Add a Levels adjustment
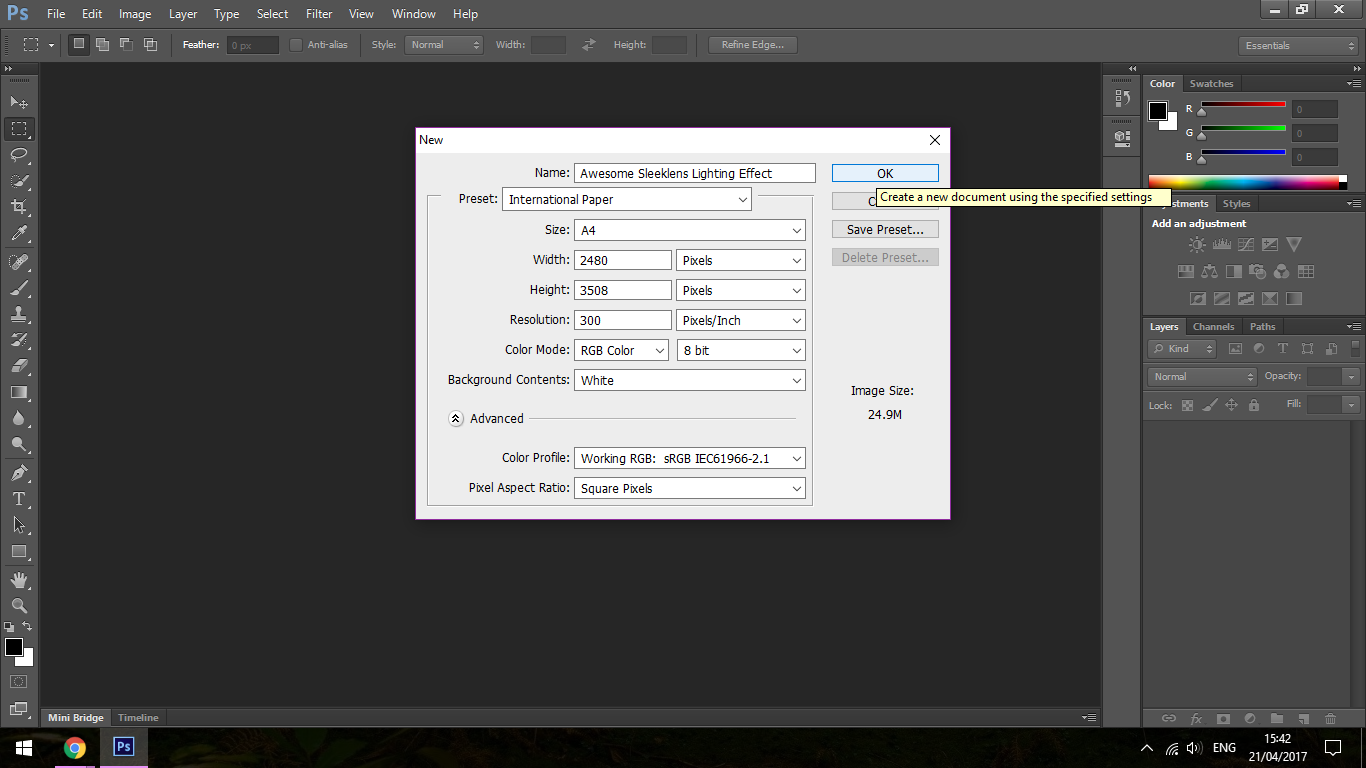The width and height of the screenshot is (1366, 768). (1221, 244)
